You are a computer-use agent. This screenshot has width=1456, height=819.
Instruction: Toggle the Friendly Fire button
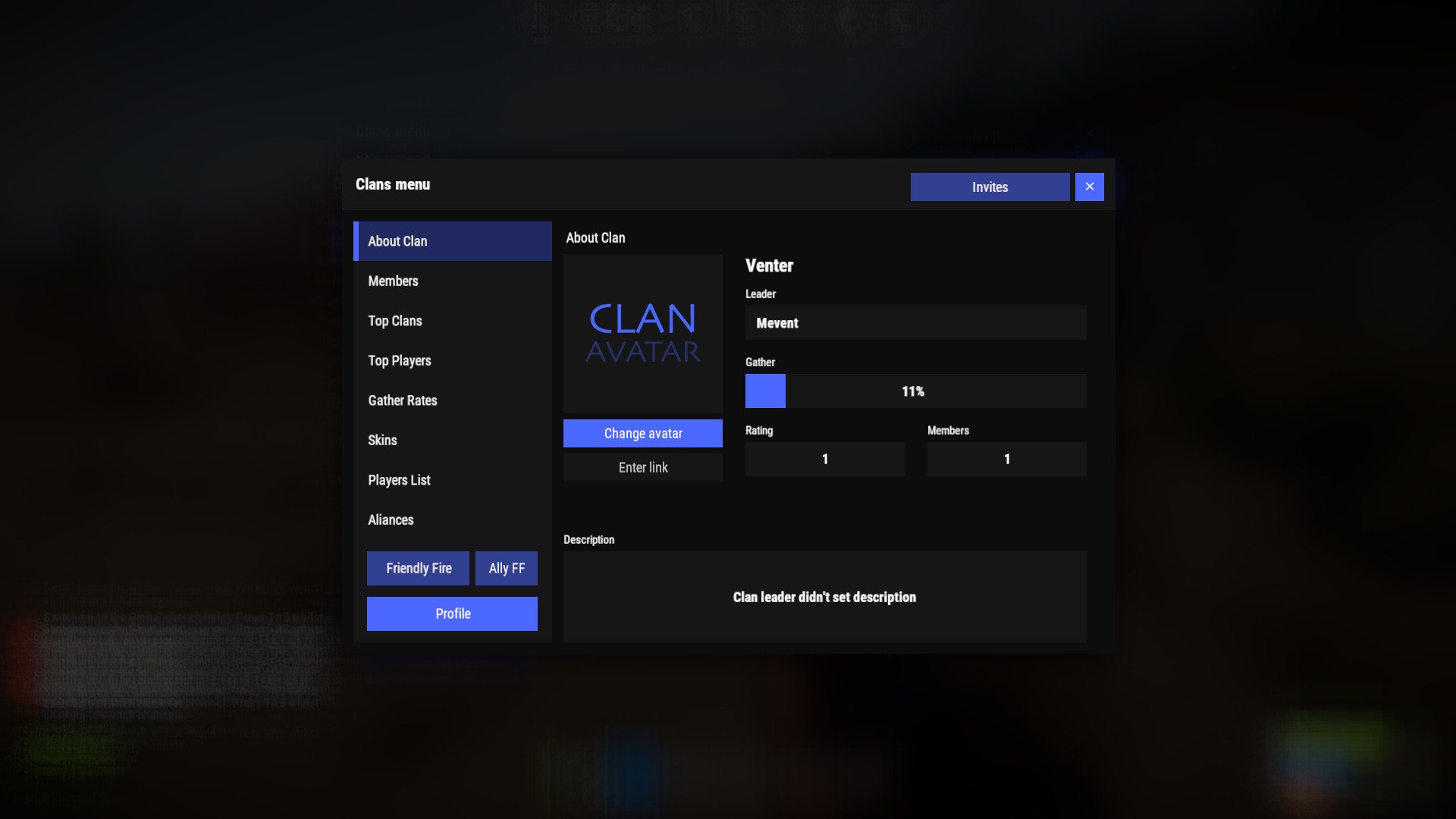(x=418, y=567)
